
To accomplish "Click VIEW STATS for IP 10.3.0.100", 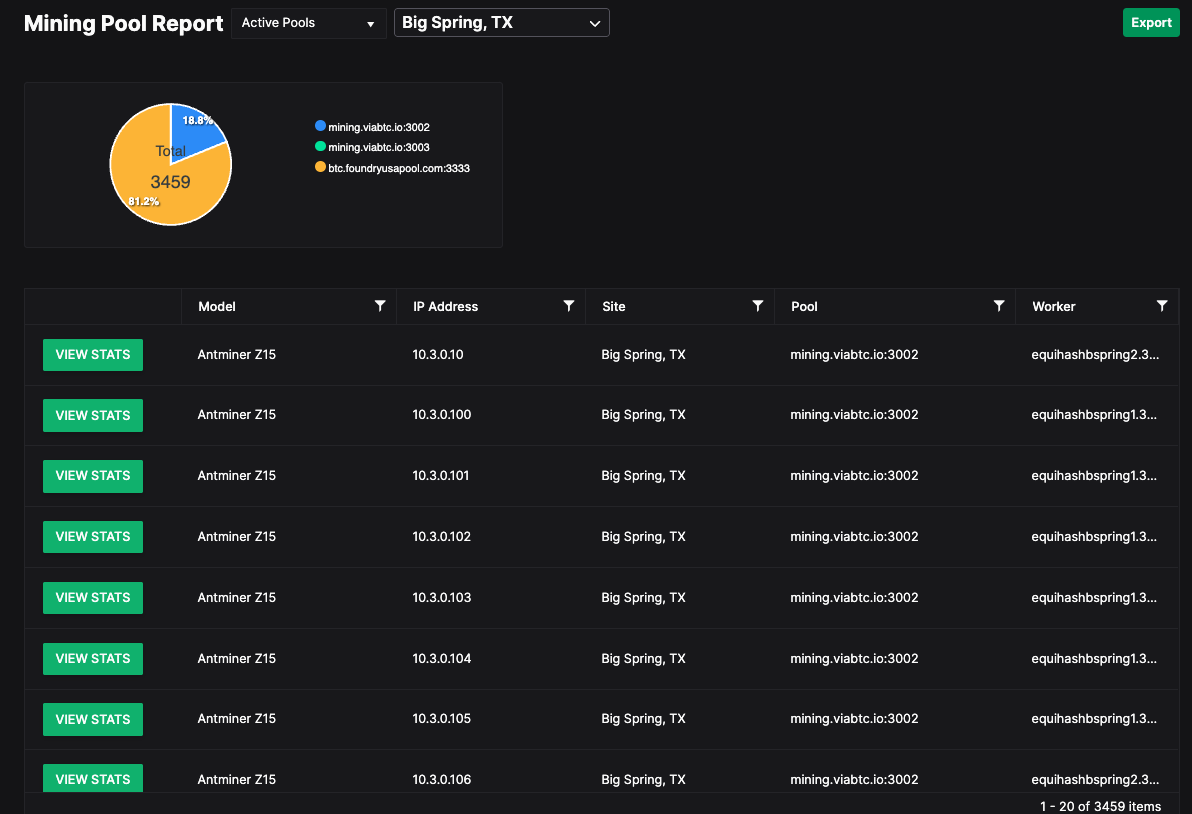I will pos(93,416).
